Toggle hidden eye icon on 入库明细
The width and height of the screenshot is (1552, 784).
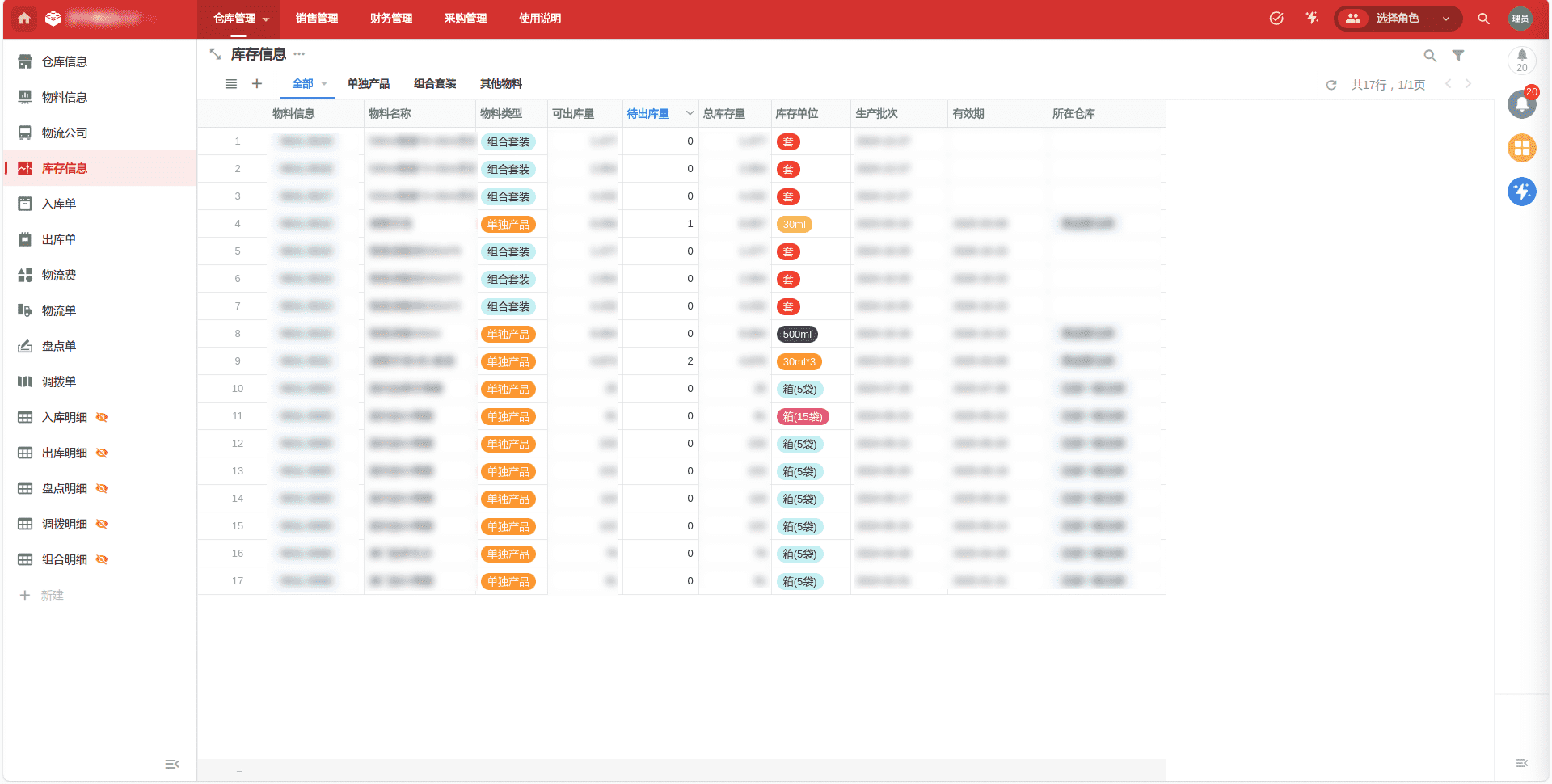point(102,417)
